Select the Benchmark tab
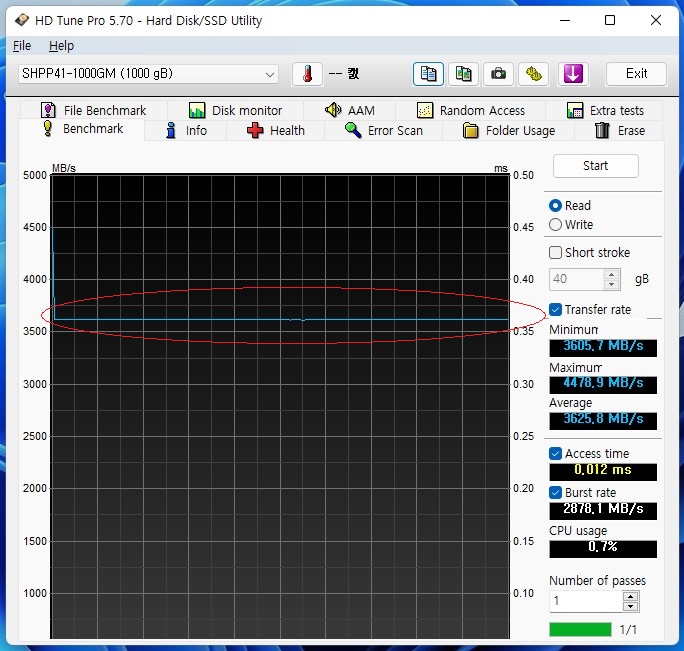Viewport: 684px width, 651px height. click(x=82, y=129)
